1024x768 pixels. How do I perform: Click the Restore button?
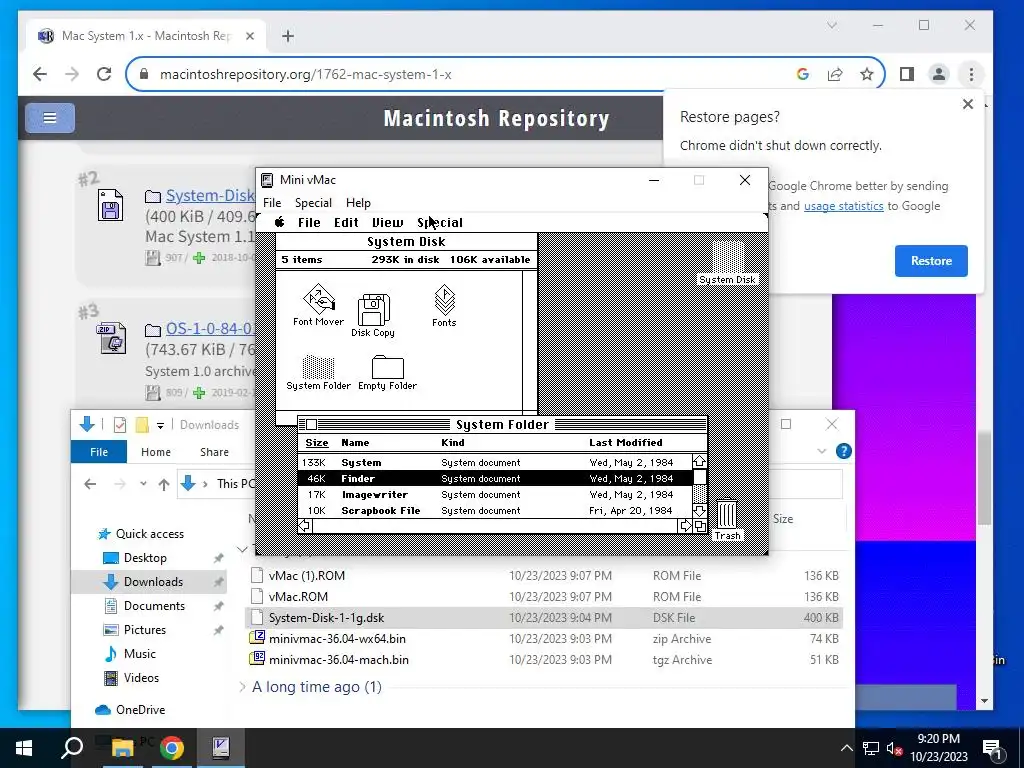point(931,261)
